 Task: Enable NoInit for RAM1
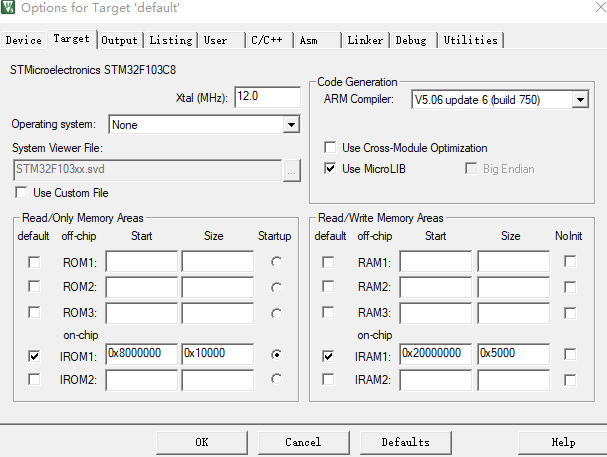(570, 261)
